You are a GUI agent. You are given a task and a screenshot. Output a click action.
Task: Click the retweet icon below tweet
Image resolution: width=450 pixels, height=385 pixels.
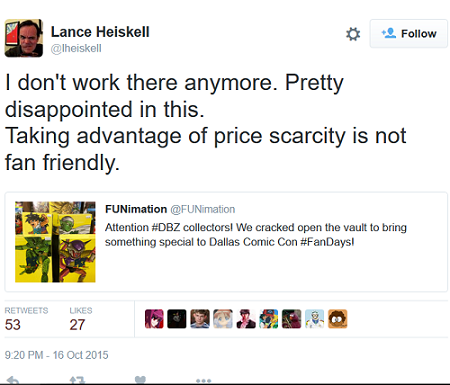(x=77, y=380)
